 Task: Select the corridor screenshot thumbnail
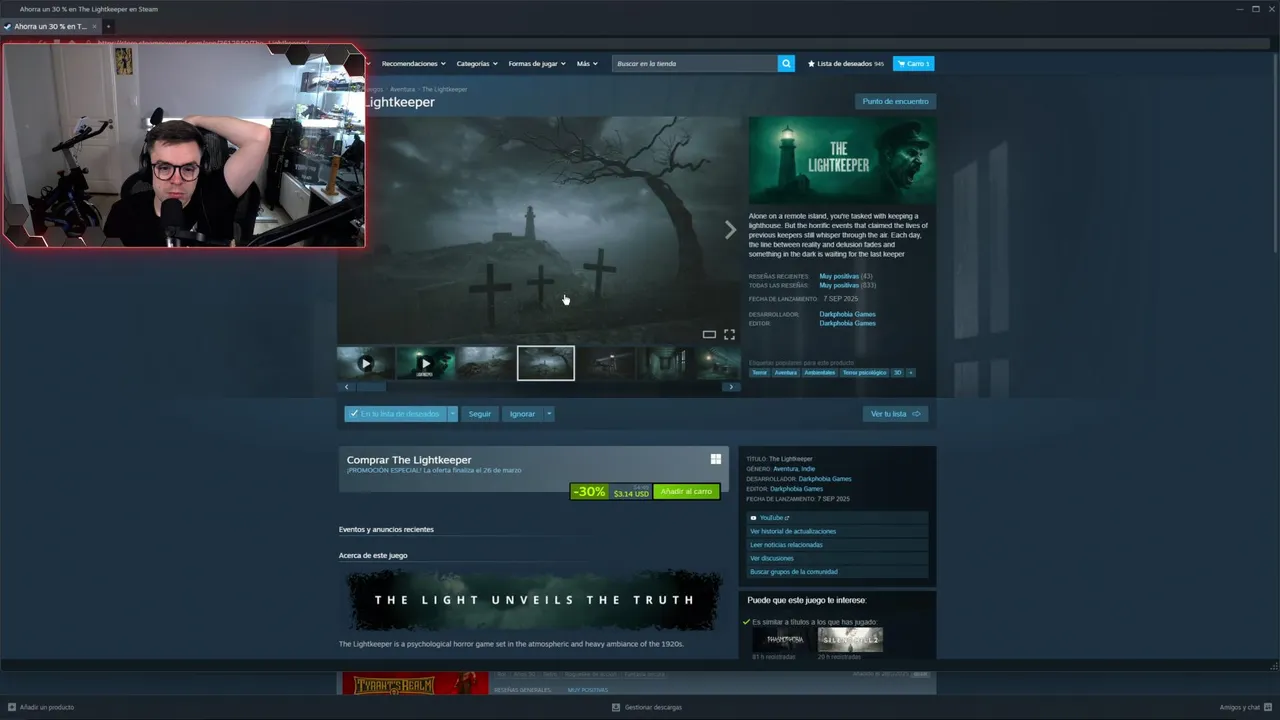pyautogui.click(x=667, y=363)
